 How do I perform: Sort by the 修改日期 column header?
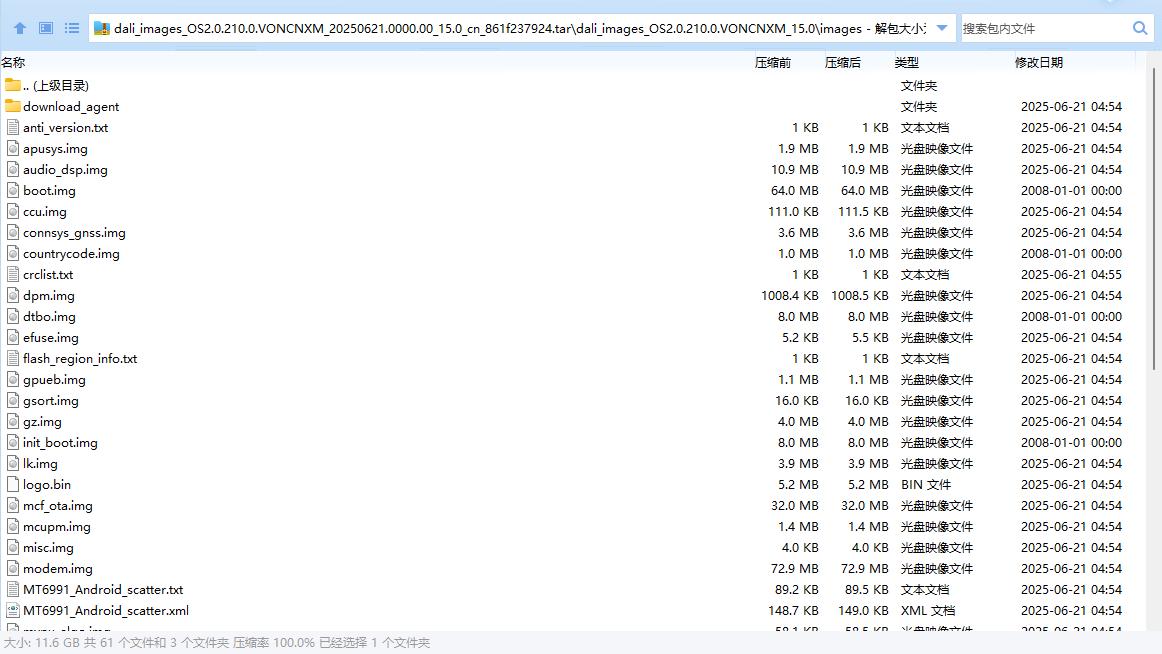1038,62
